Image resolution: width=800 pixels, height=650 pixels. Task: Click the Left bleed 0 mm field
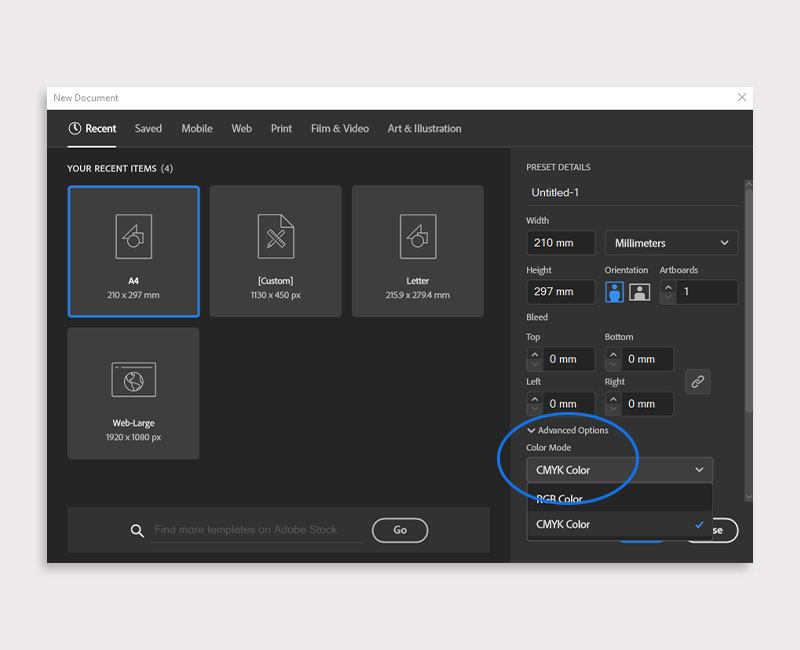pos(569,404)
